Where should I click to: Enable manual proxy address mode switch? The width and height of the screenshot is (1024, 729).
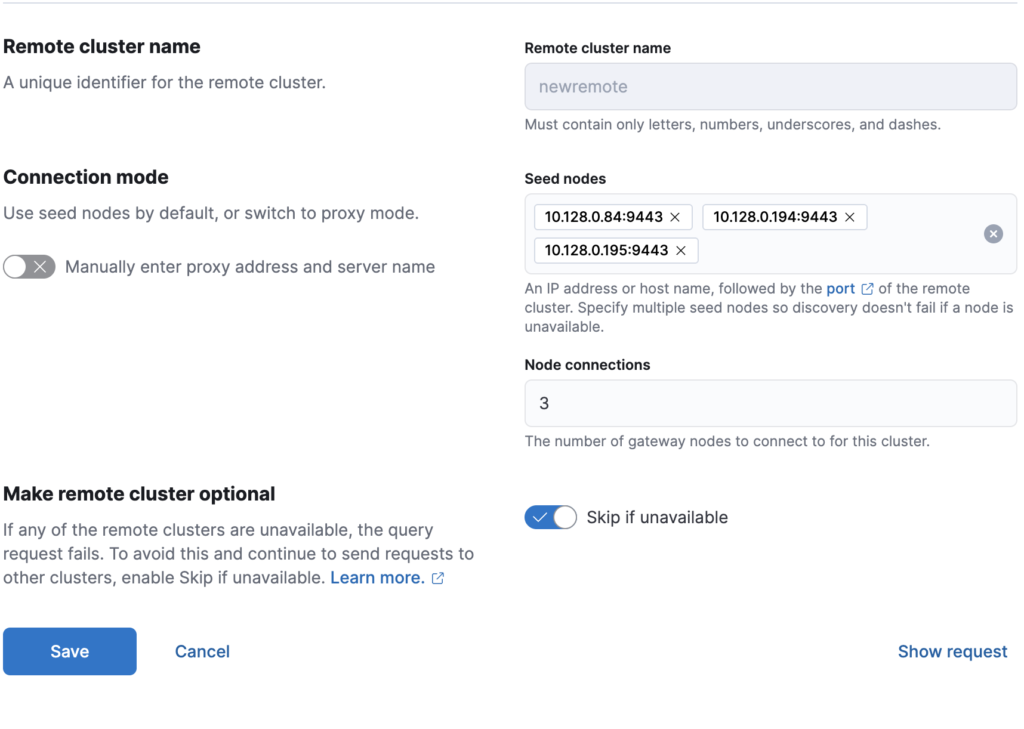pyautogui.click(x=29, y=267)
